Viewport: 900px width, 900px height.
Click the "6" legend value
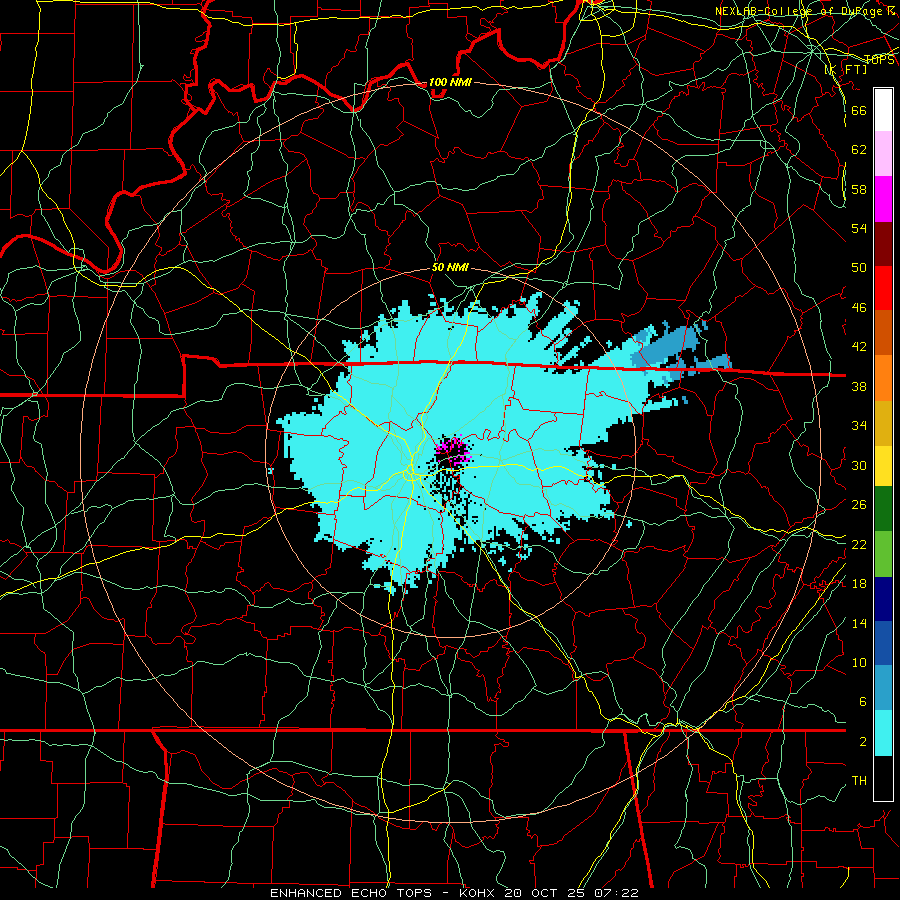point(862,702)
